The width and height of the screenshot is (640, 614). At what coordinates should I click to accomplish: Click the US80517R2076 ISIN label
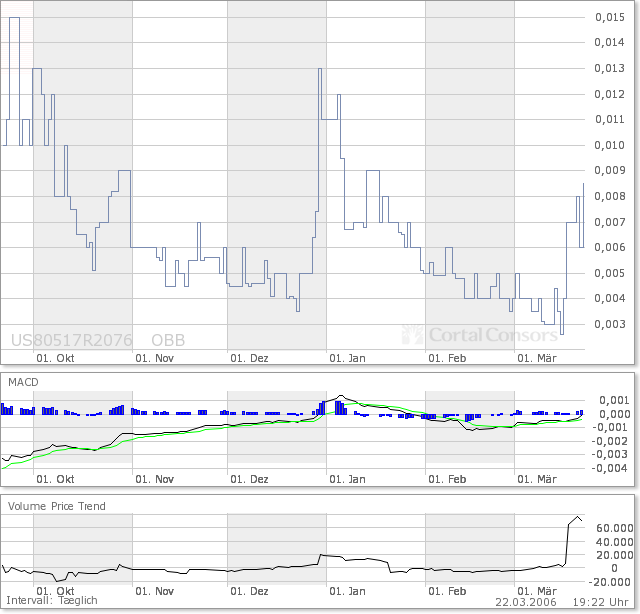[x=71, y=340]
